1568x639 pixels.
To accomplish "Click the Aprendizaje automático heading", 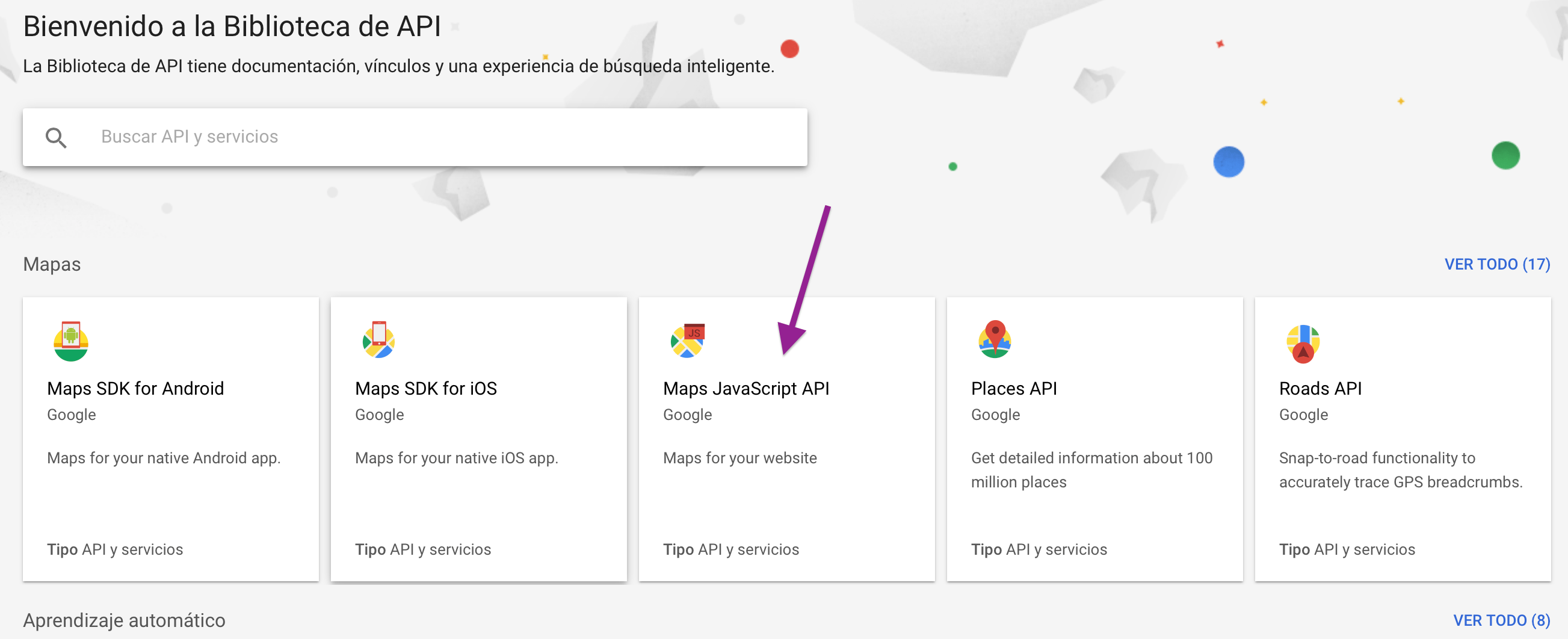I will click(x=124, y=620).
